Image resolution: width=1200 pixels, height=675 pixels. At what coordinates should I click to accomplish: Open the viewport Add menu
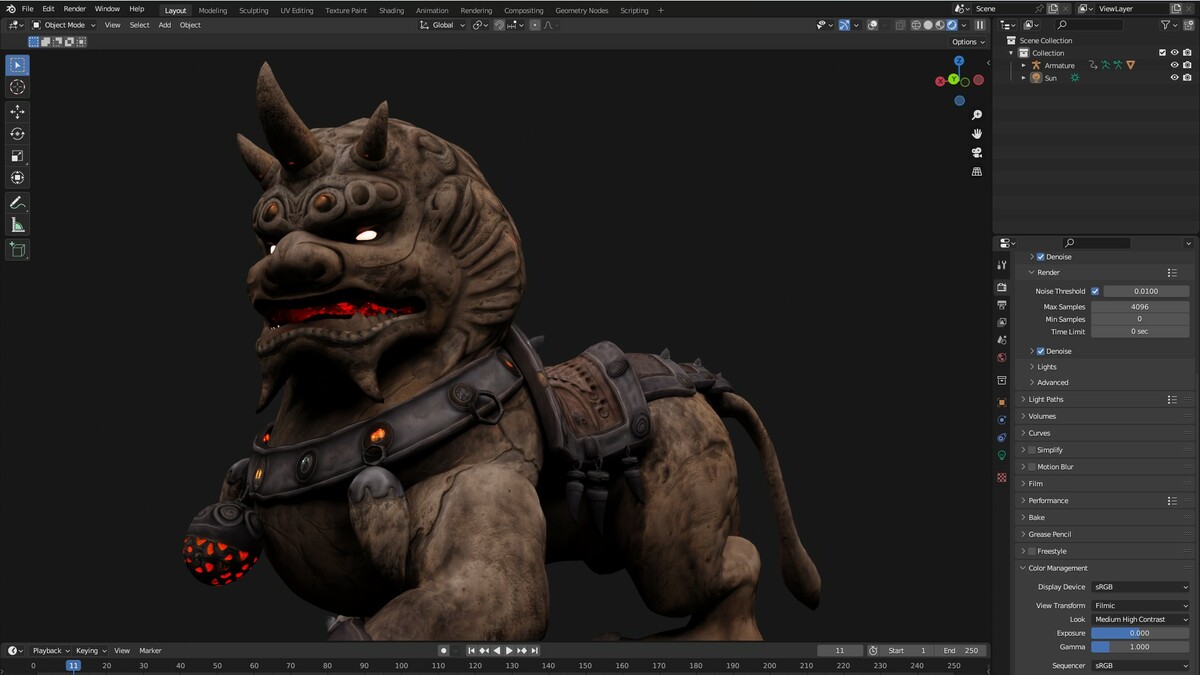[x=164, y=25]
